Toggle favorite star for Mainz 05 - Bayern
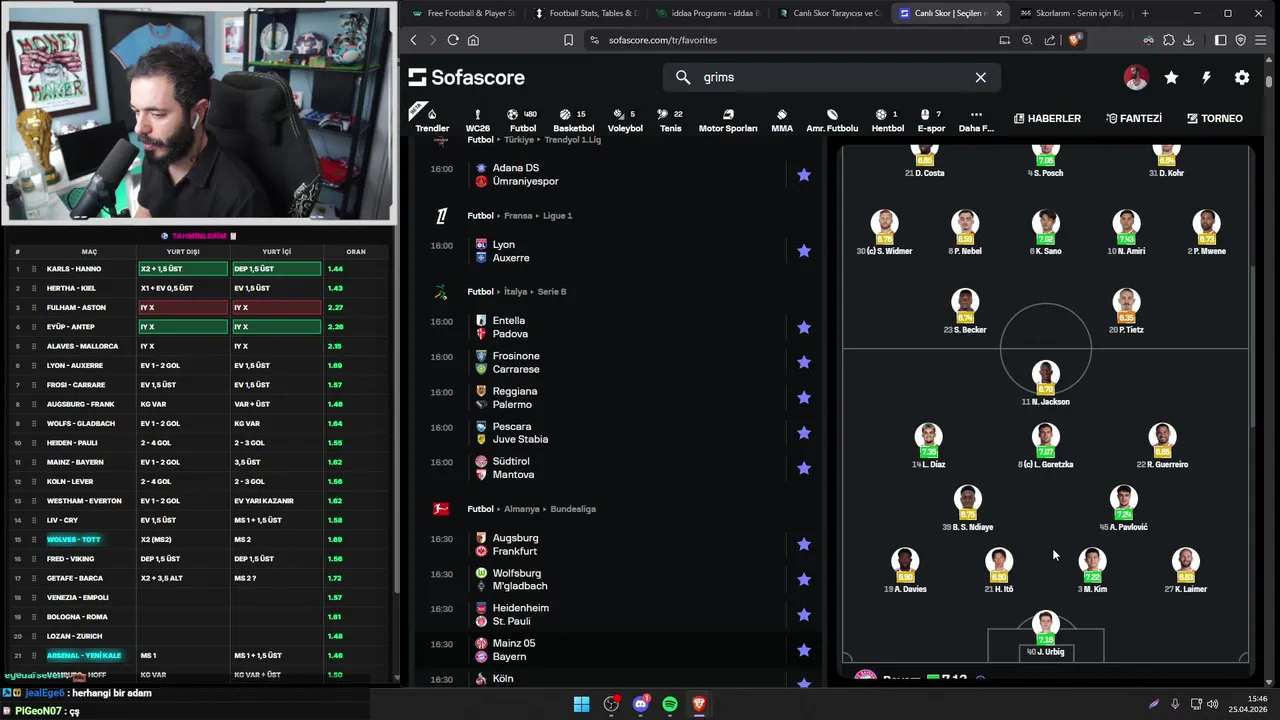 (x=804, y=650)
